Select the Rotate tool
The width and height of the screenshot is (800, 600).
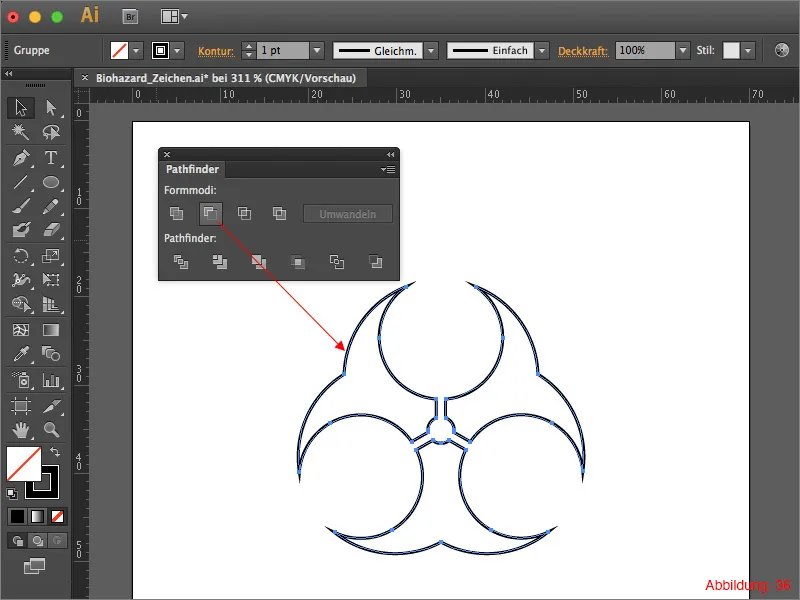21,256
